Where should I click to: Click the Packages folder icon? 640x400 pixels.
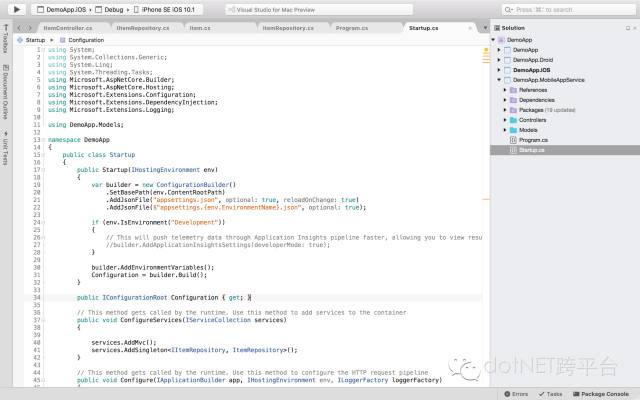513,110
